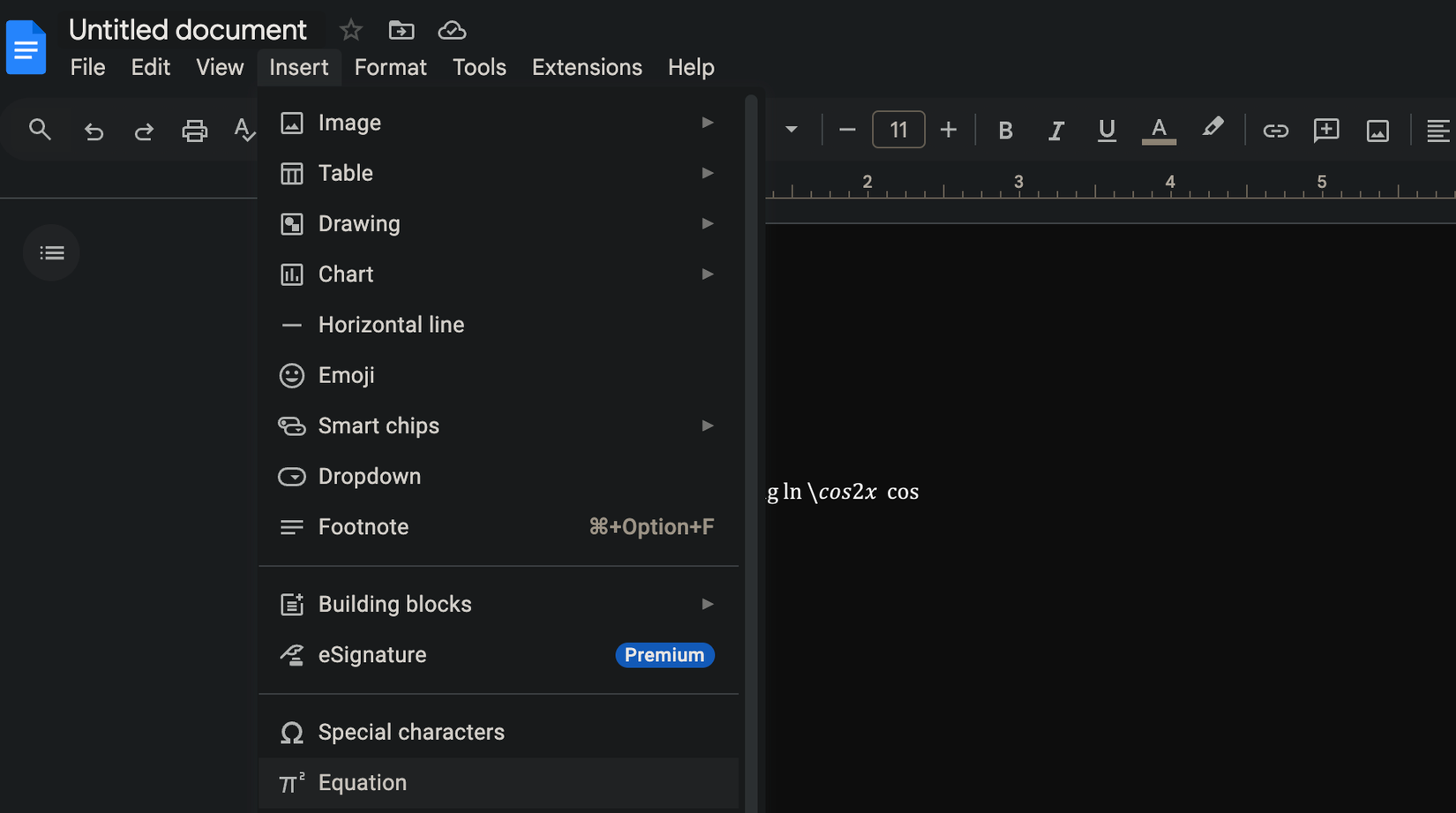Redo the last action

[x=144, y=130]
